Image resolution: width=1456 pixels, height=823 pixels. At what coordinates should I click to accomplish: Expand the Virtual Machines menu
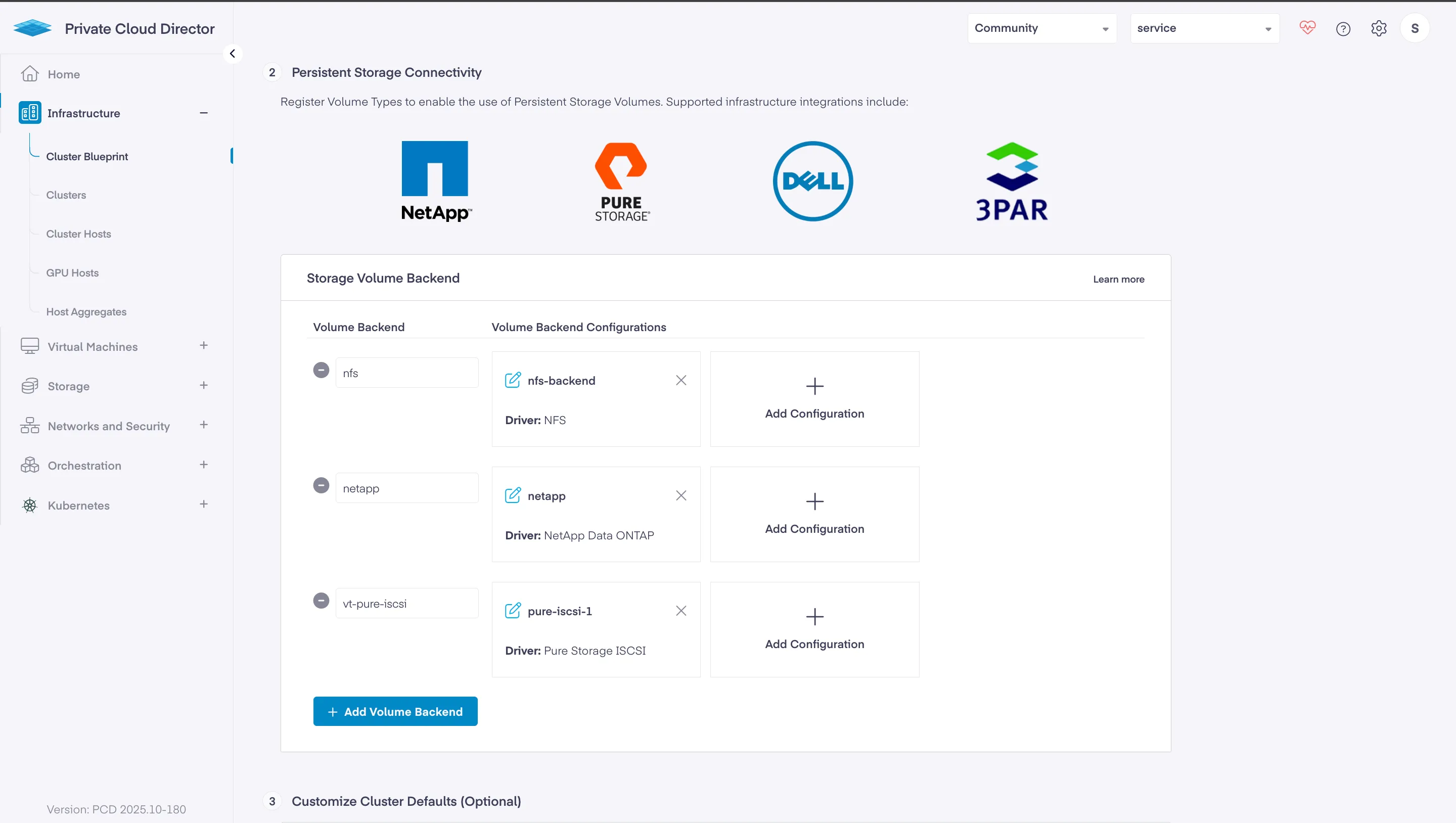[203, 345]
